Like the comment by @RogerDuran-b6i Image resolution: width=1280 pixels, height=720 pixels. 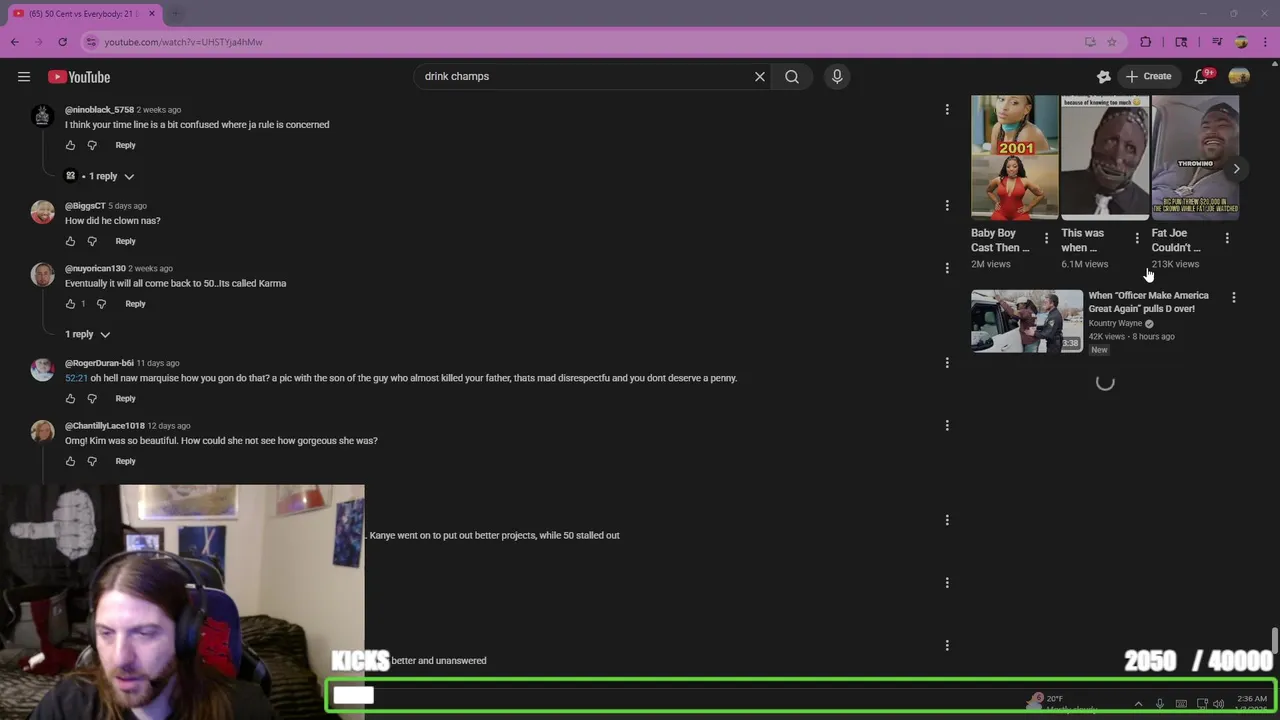pyautogui.click(x=70, y=398)
